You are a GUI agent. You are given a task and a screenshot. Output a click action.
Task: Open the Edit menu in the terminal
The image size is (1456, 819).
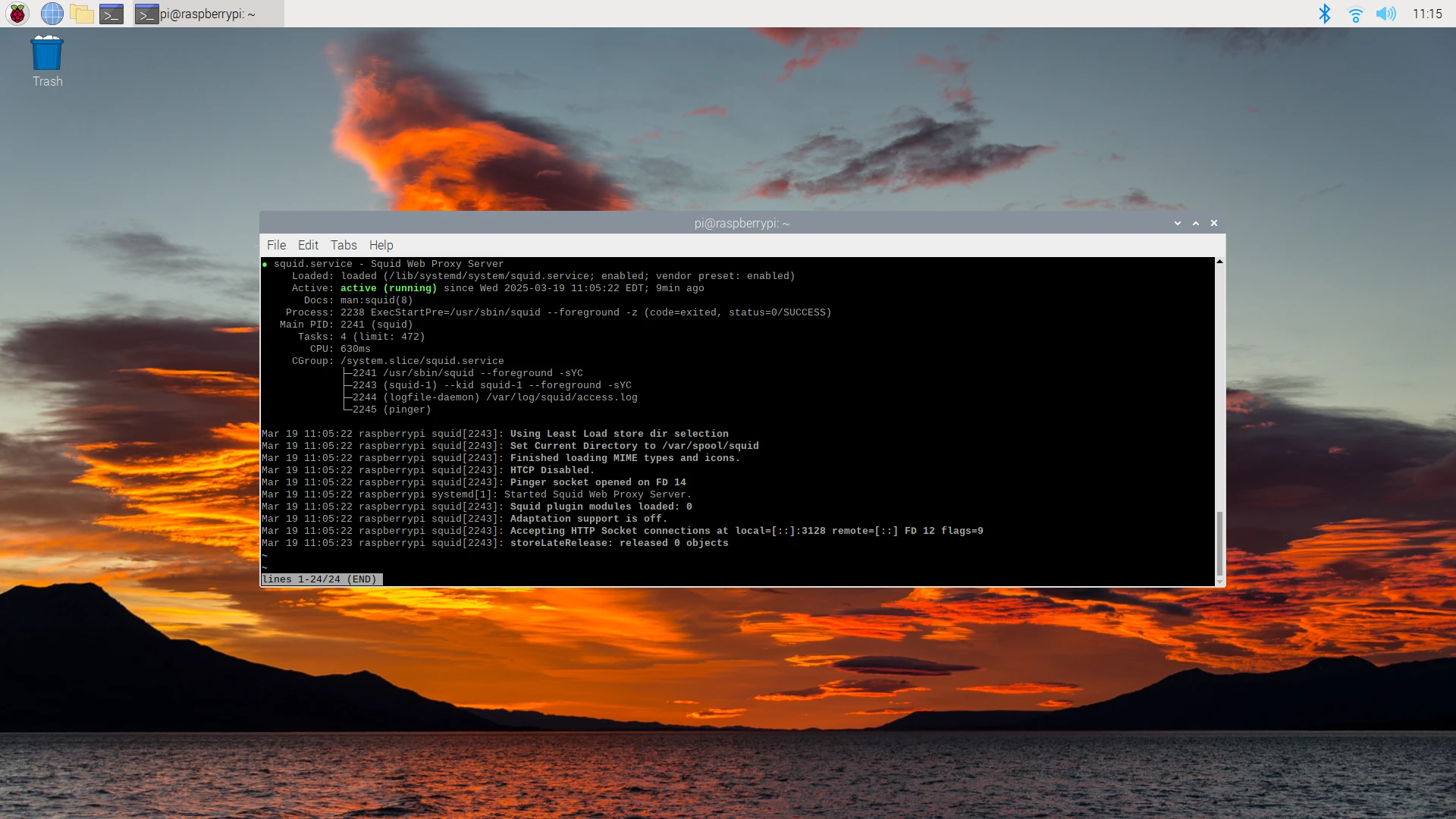click(307, 245)
